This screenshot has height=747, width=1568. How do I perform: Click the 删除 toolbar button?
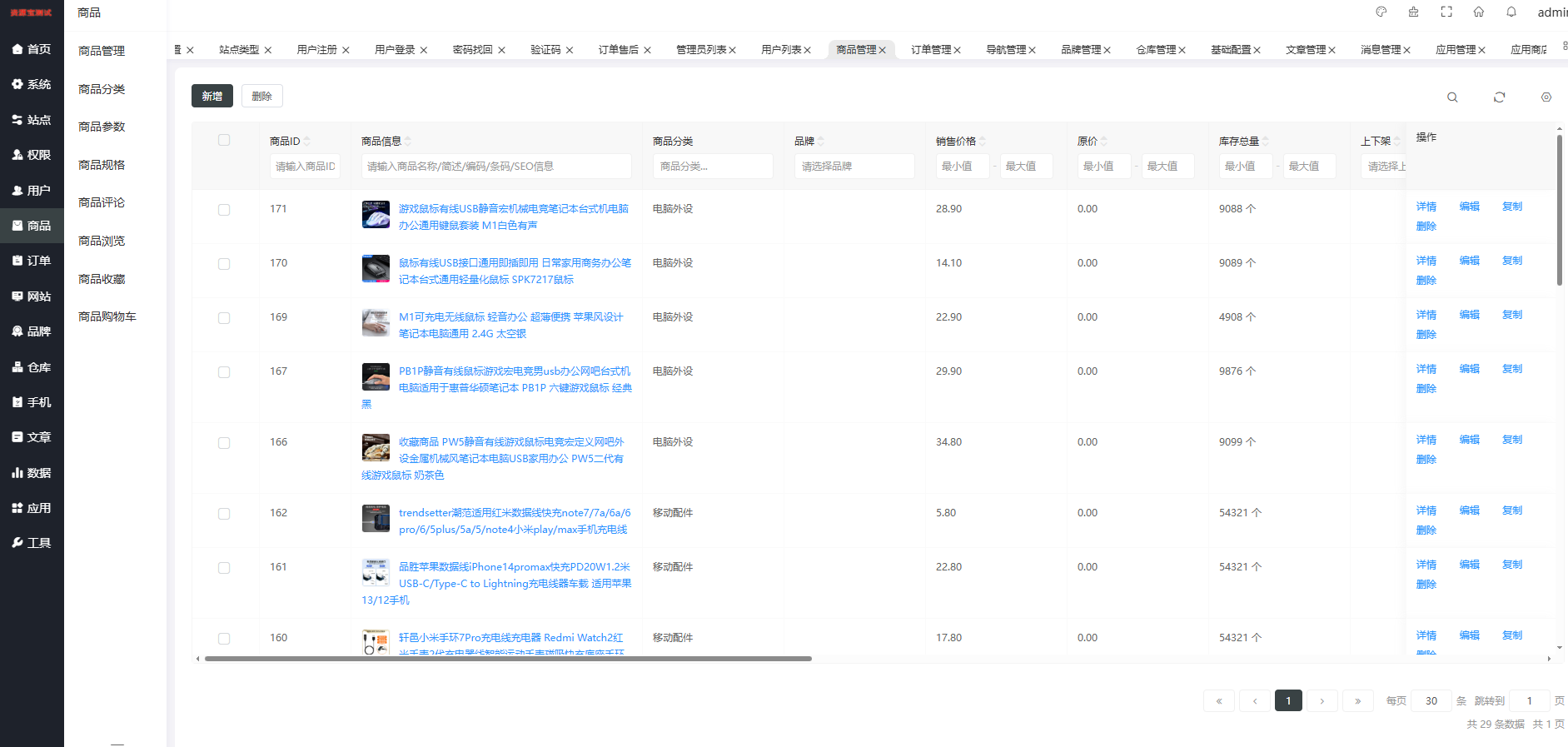pyautogui.click(x=262, y=96)
